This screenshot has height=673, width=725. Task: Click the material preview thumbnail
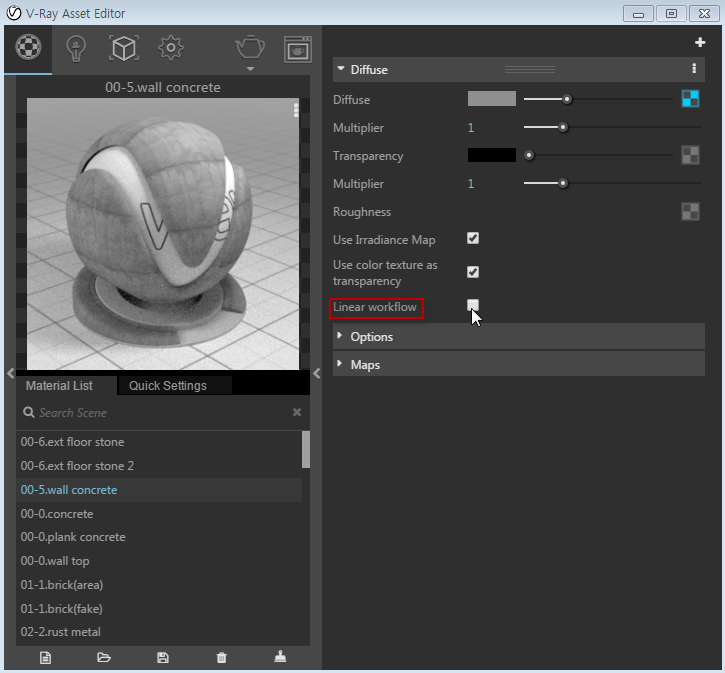(163, 234)
